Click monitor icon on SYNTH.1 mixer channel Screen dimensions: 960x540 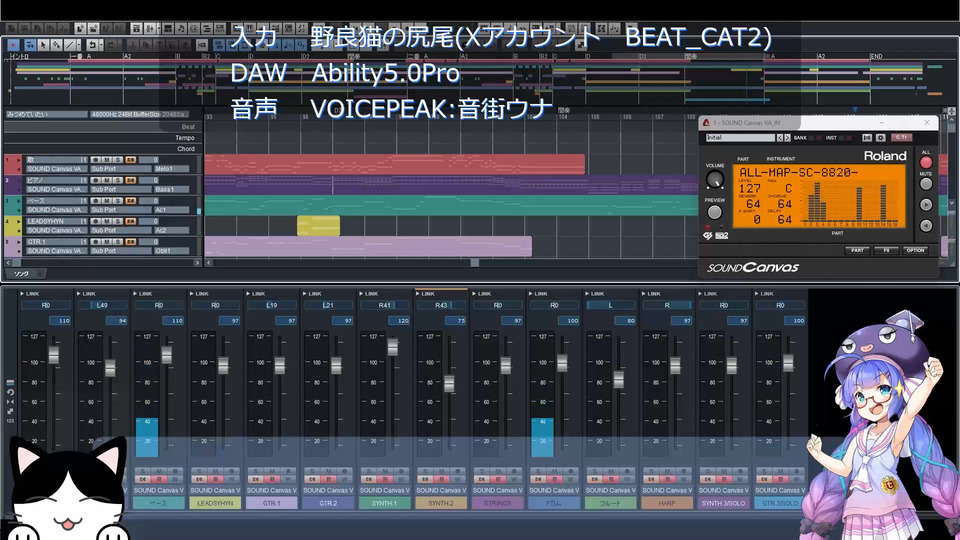(369, 479)
